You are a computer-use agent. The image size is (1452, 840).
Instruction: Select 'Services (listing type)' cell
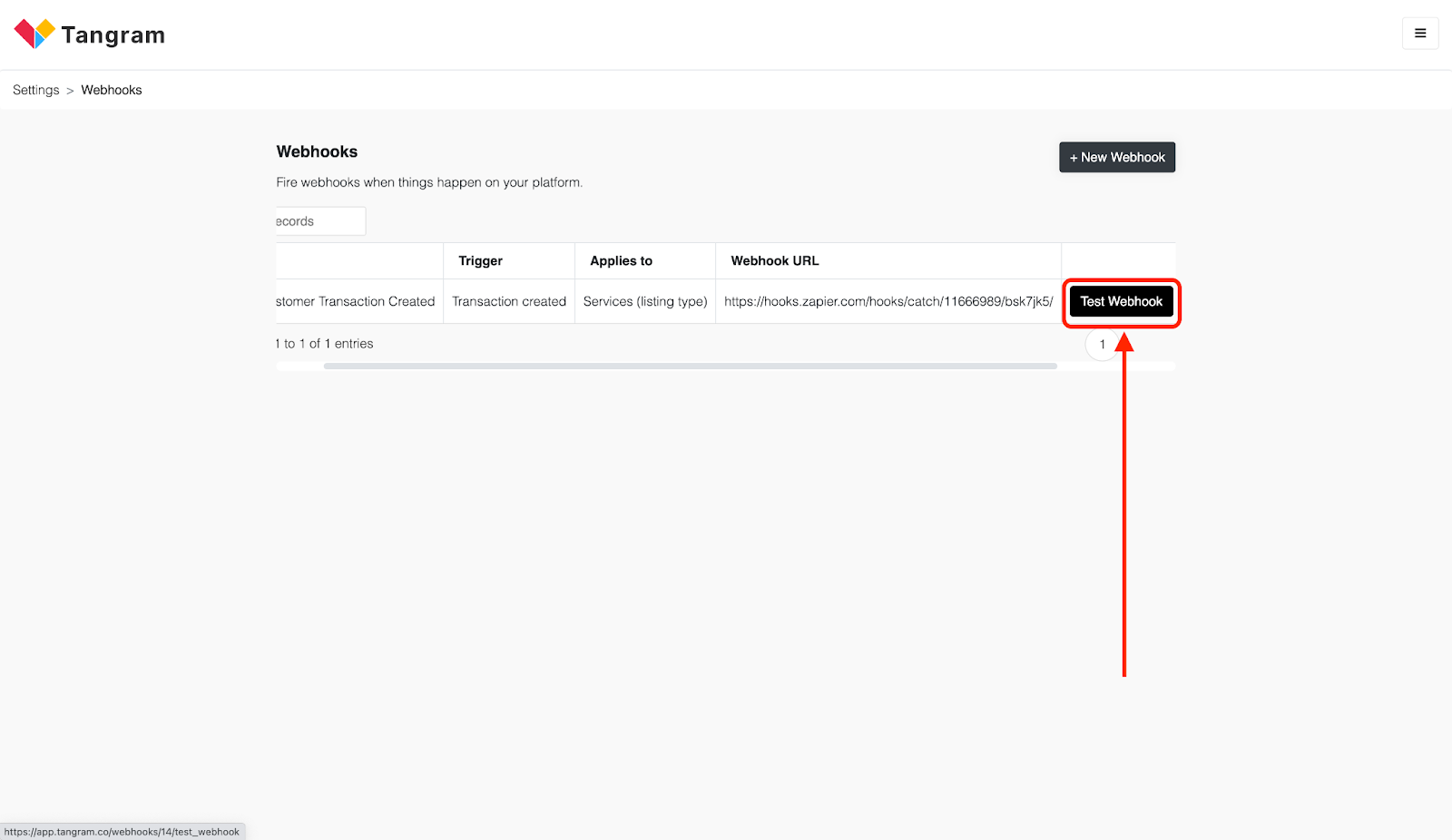645,301
